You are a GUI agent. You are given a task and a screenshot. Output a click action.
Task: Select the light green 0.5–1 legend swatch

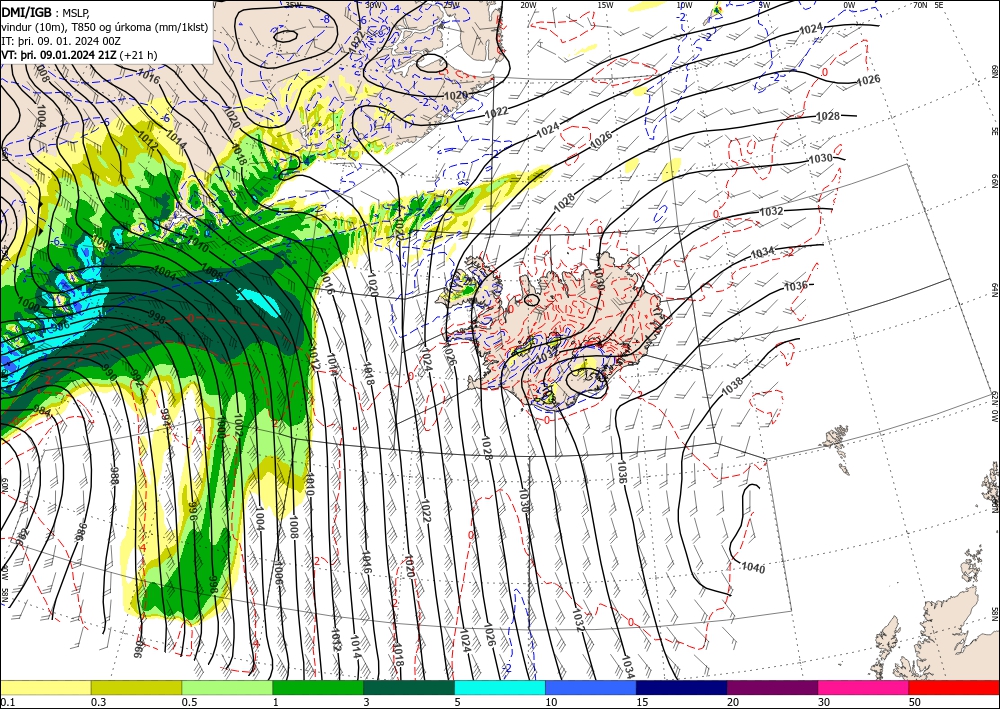(227, 687)
